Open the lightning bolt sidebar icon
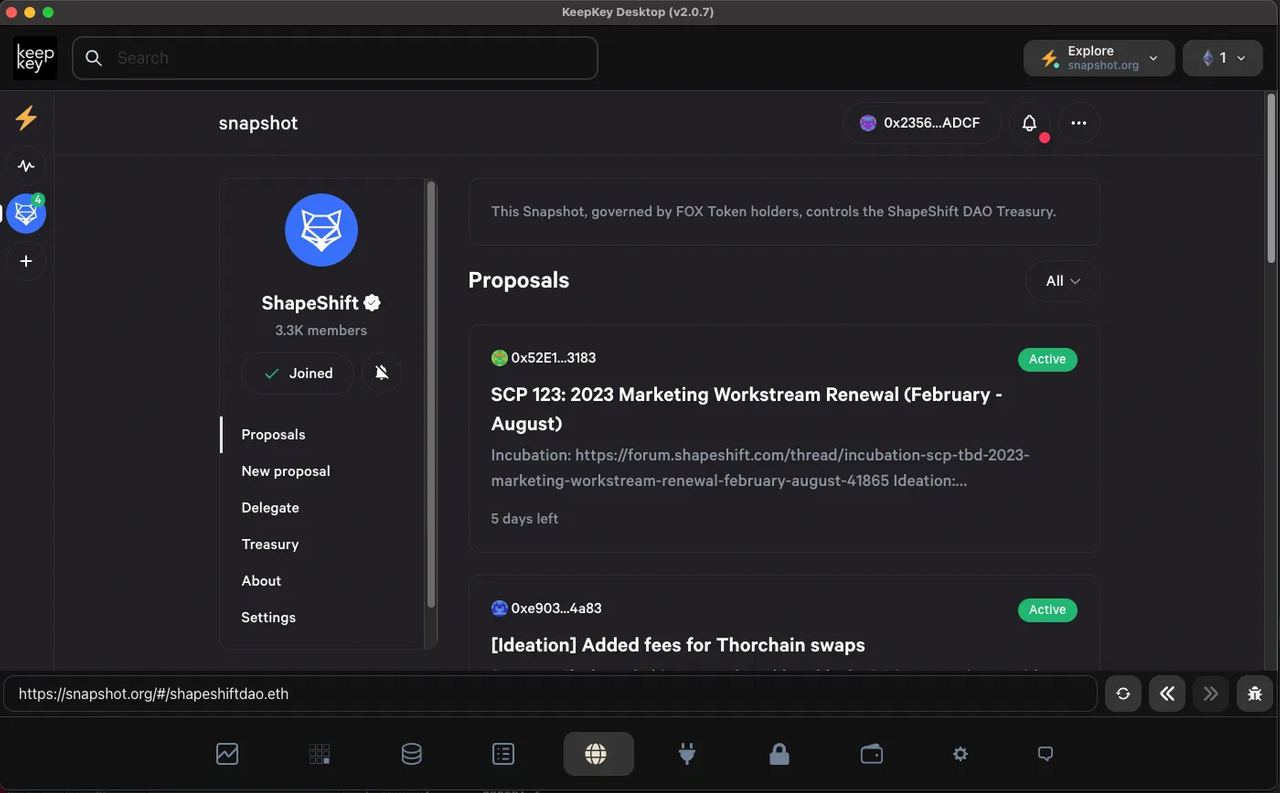The height and width of the screenshot is (793, 1280). tap(26, 118)
